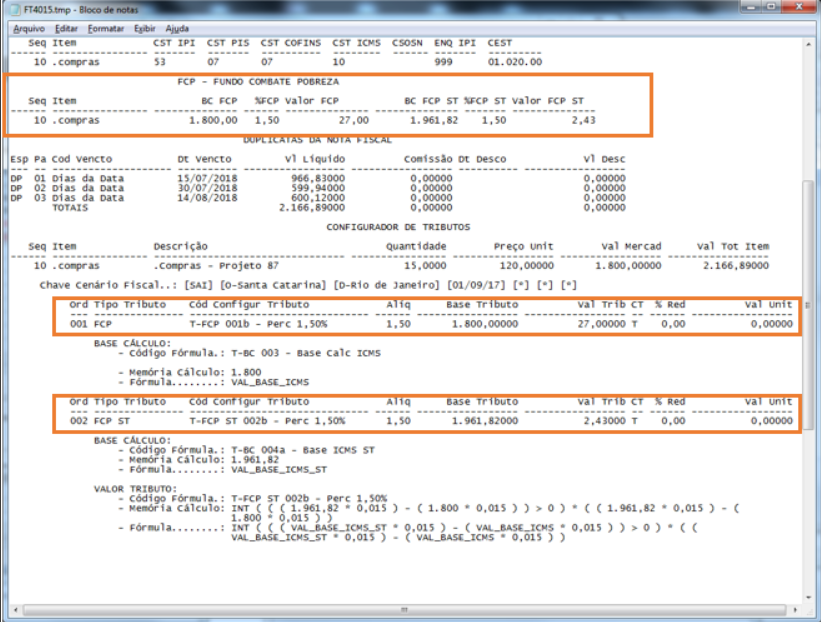Click the vertical scrollbar down arrow
Screen dimensions: 821x622
pos(808,596)
